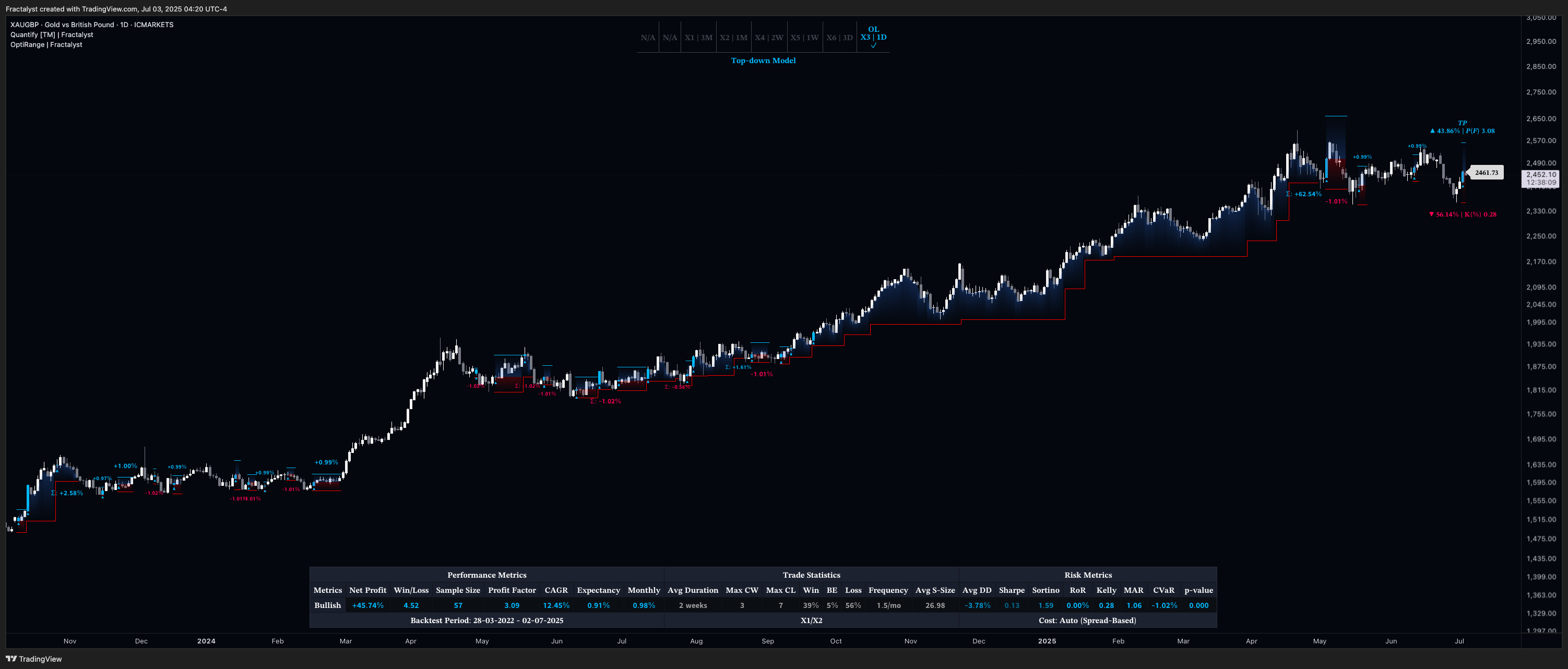Click the 2,452.10 current price on axis
Image resolution: width=1568 pixels, height=669 pixels.
pyautogui.click(x=1541, y=175)
